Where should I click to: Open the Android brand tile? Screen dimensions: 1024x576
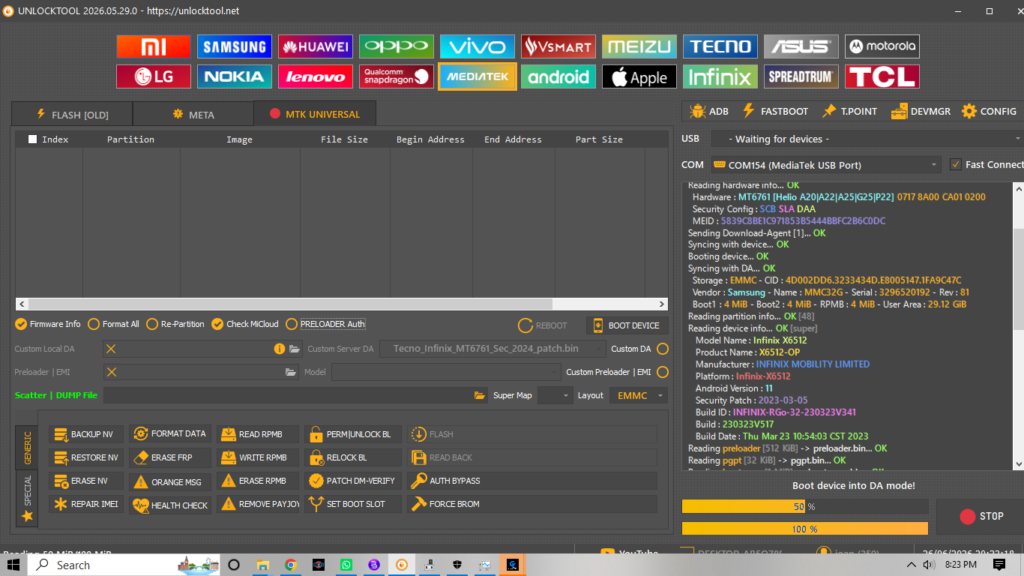tap(558, 76)
